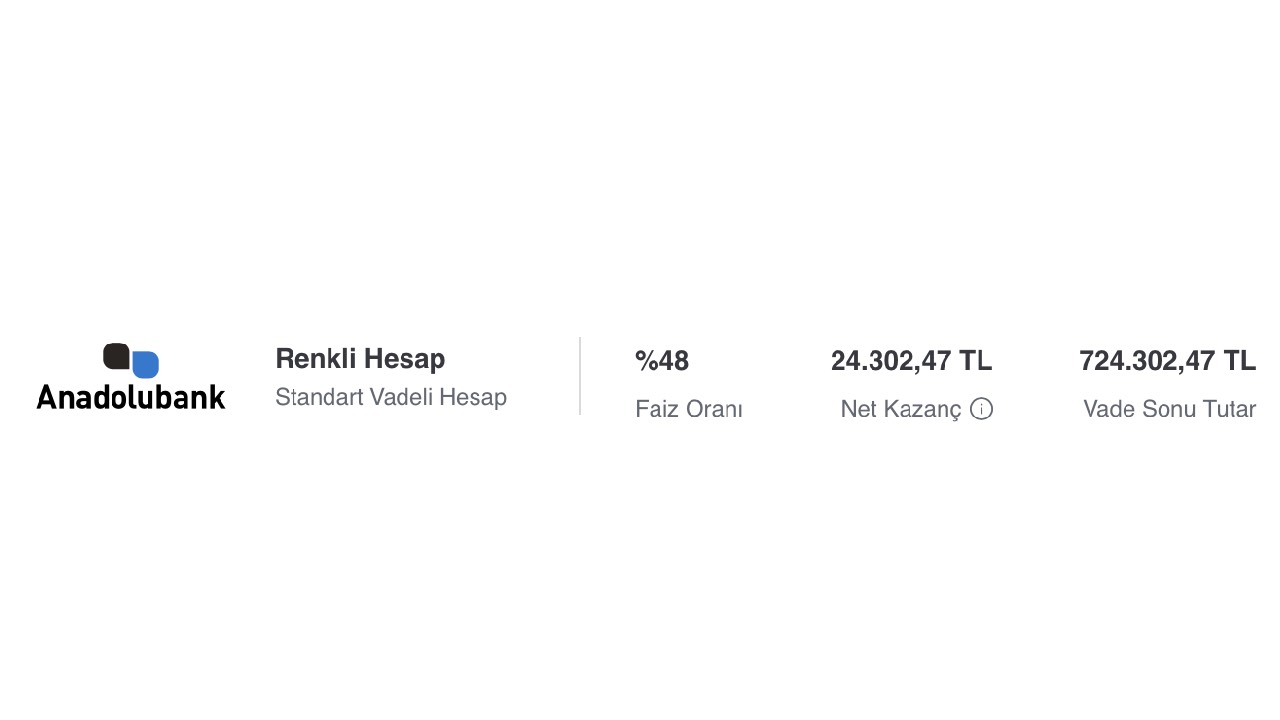
Task: Click the word Tutar in the last label
Action: (1231, 409)
